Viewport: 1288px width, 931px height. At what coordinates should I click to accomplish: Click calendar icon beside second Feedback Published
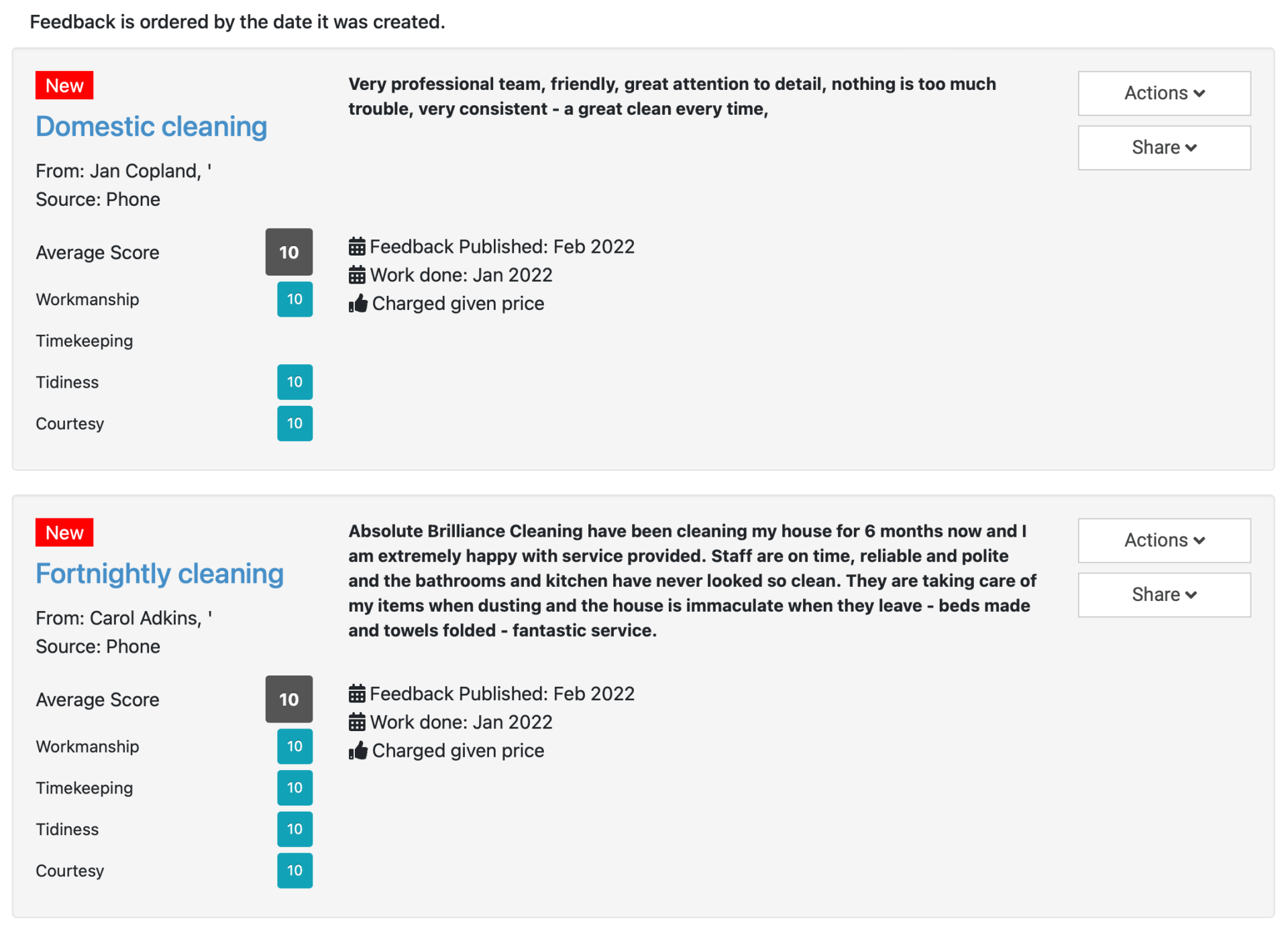pos(357,694)
